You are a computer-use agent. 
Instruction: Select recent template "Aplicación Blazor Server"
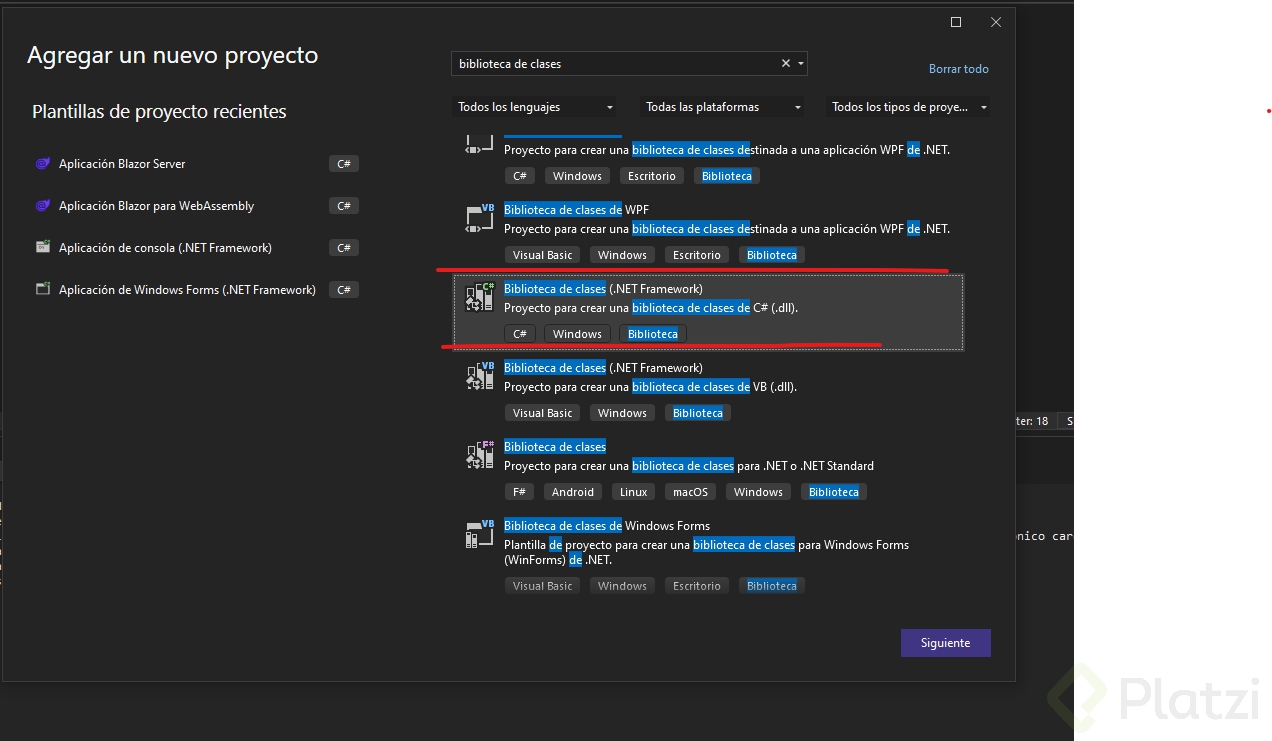122,164
